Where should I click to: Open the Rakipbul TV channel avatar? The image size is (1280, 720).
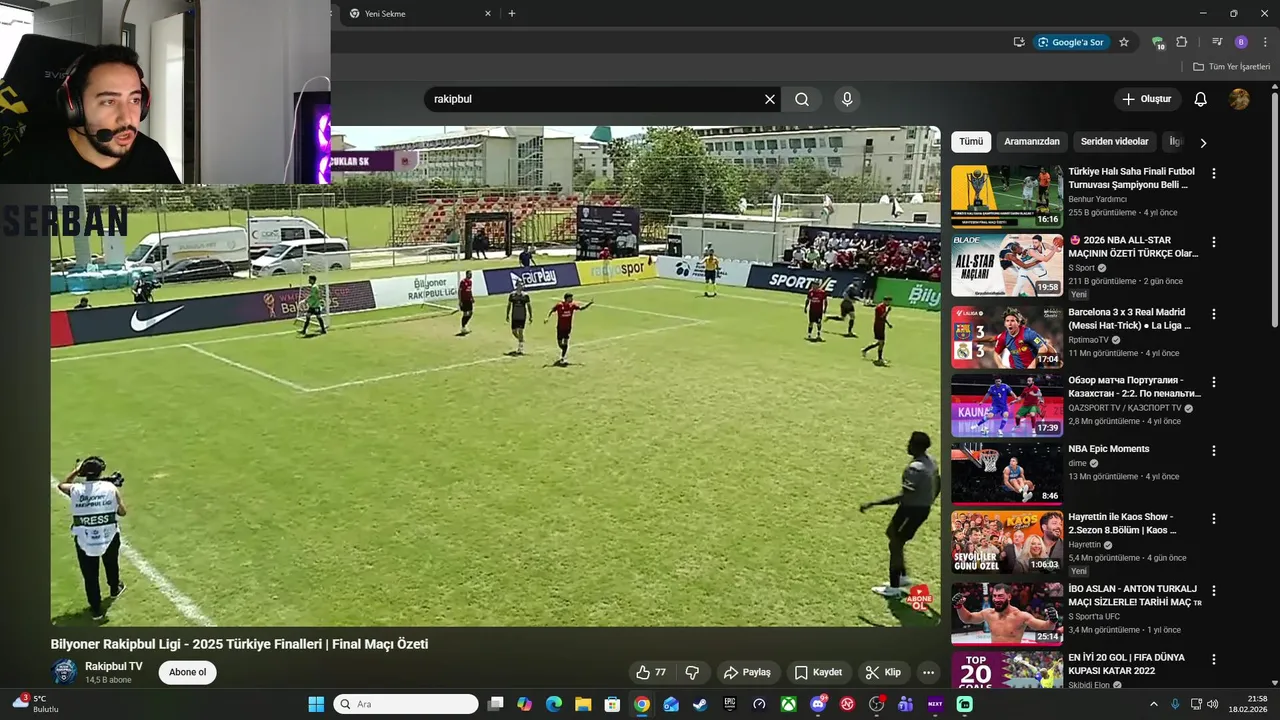(x=65, y=672)
